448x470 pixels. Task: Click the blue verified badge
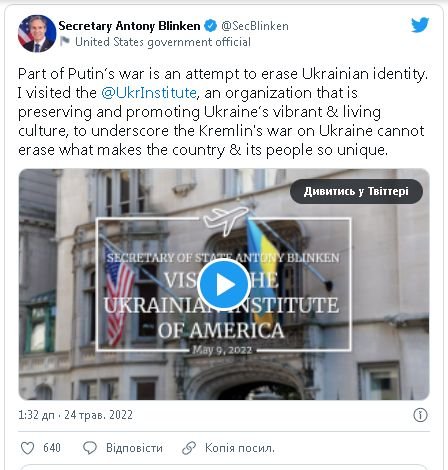point(210,26)
